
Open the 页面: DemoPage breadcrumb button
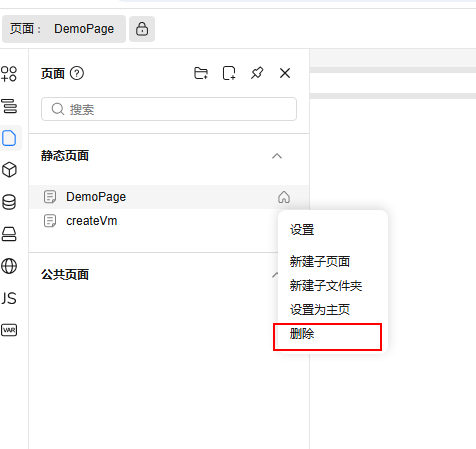point(64,29)
